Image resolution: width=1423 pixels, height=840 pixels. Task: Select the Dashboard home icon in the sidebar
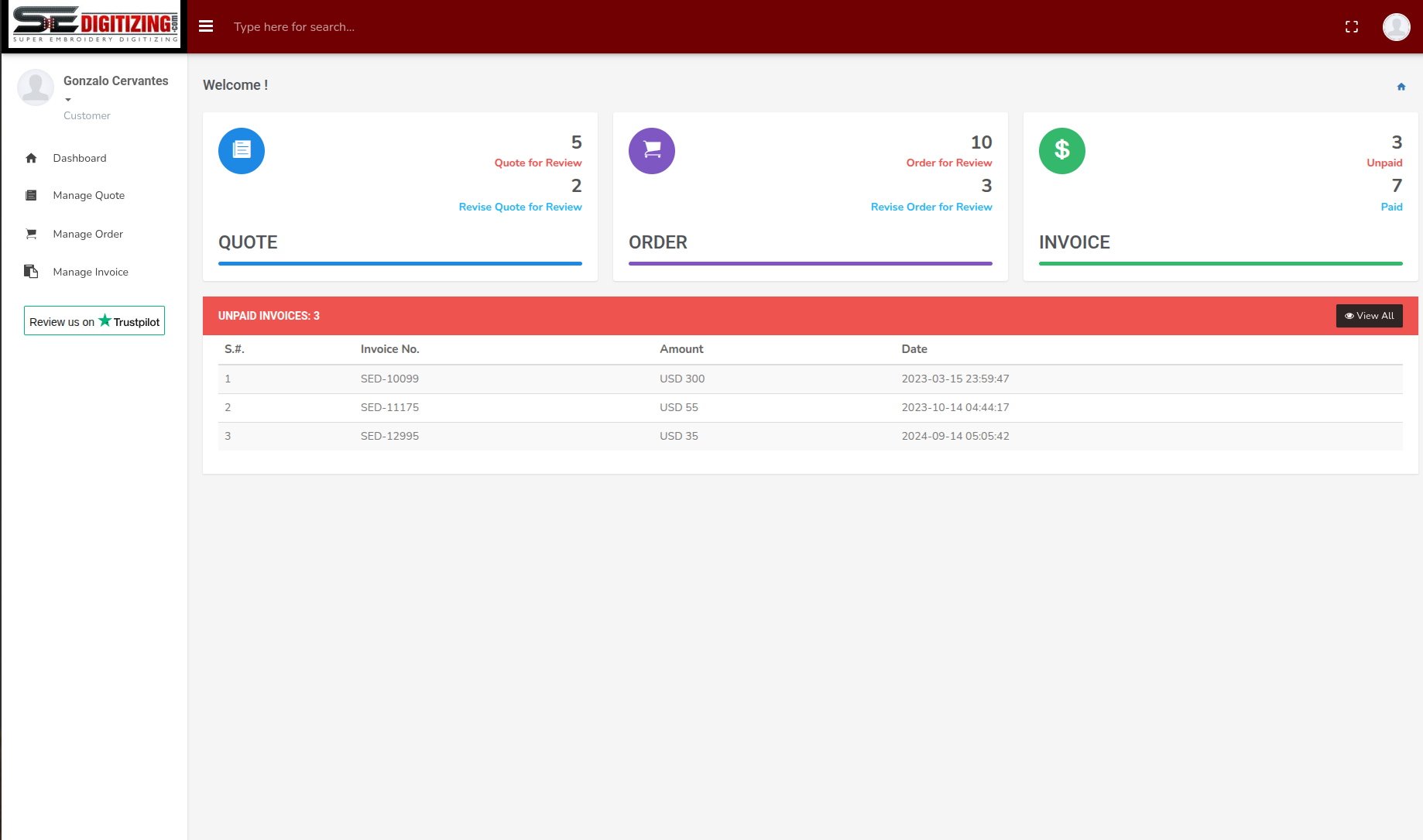32,158
